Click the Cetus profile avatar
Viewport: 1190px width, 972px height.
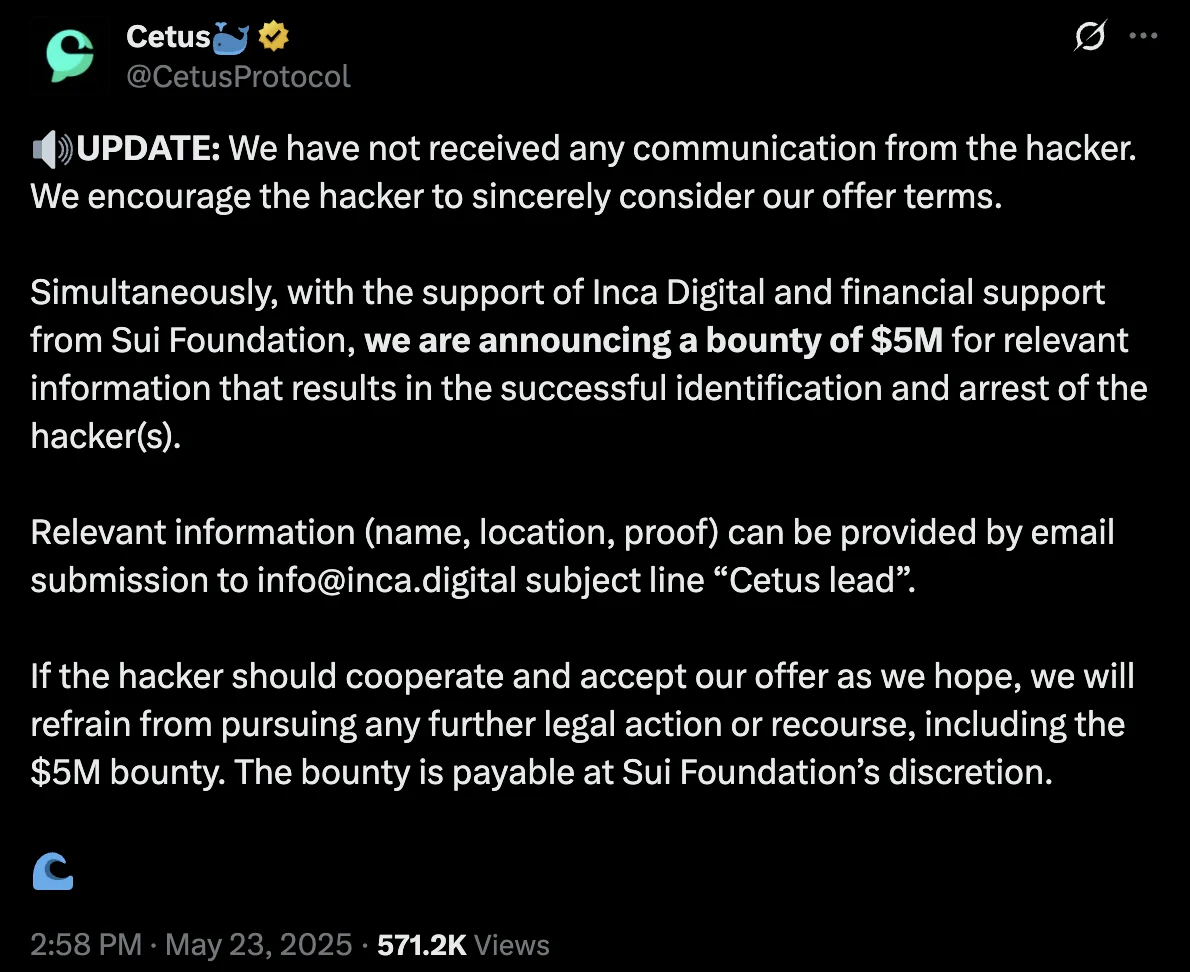pyautogui.click(x=68, y=57)
